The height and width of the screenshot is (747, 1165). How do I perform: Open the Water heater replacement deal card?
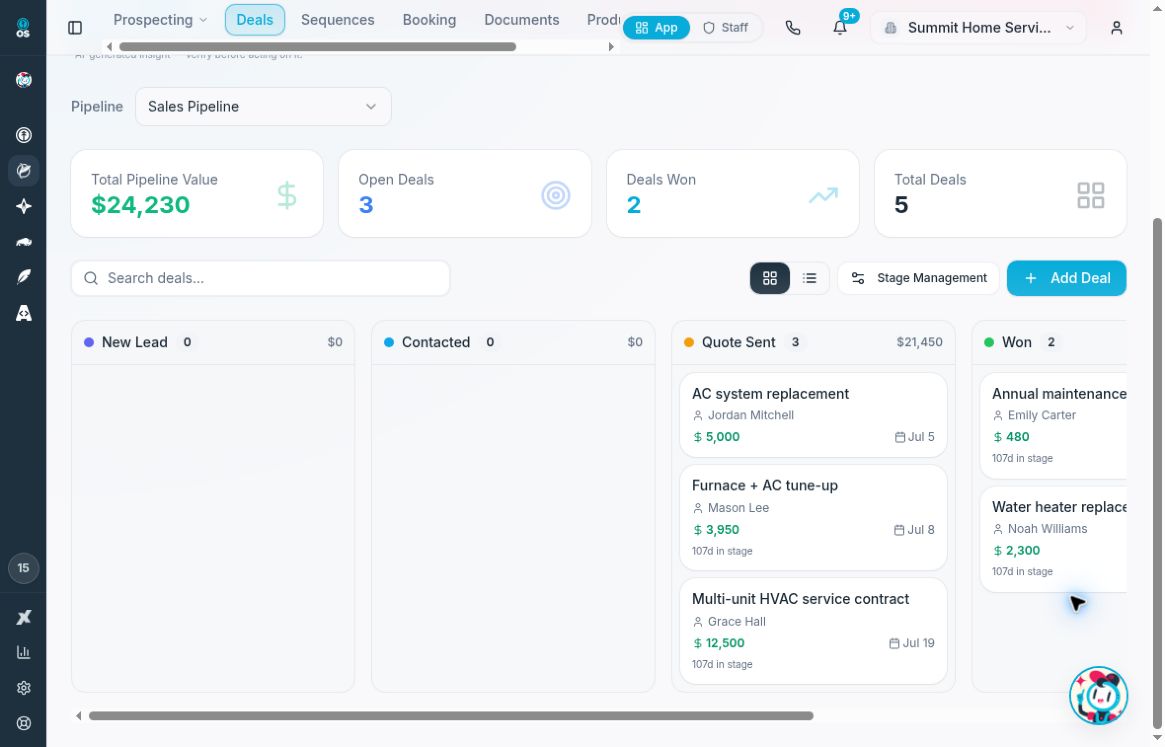1053,539
